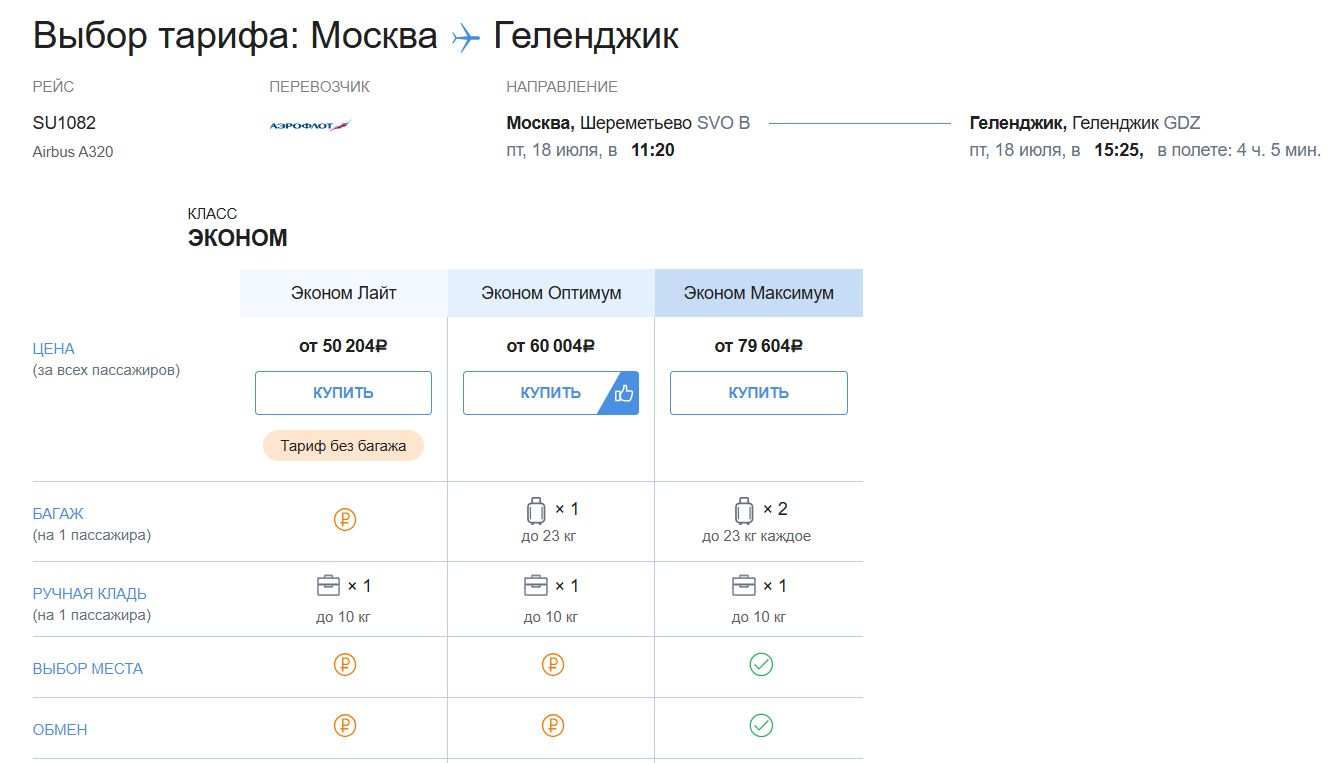Click the Тариф без багажа badge
Screen dimensions: 1334x763
[343, 446]
